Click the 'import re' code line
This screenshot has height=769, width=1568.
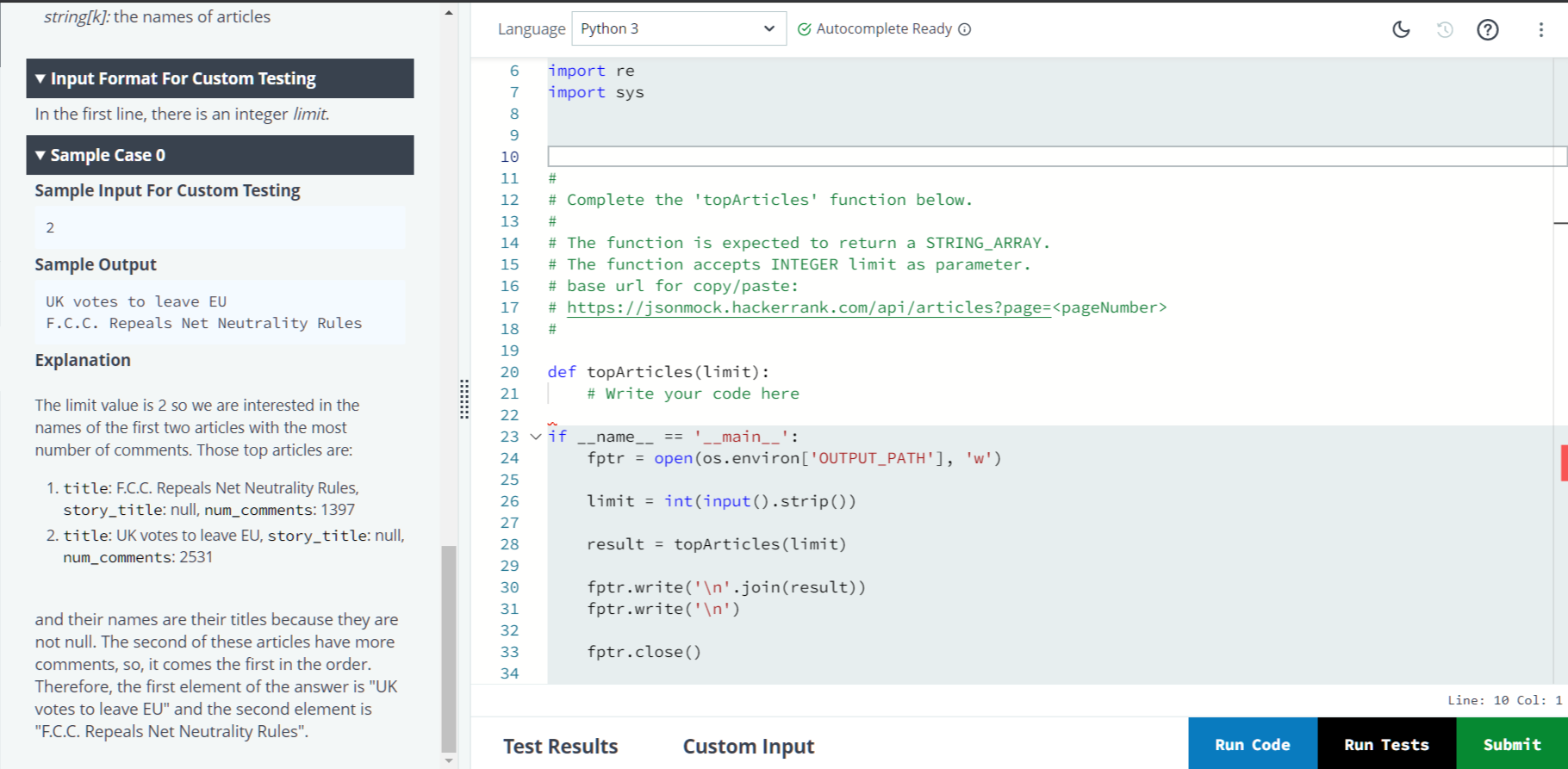(x=591, y=71)
